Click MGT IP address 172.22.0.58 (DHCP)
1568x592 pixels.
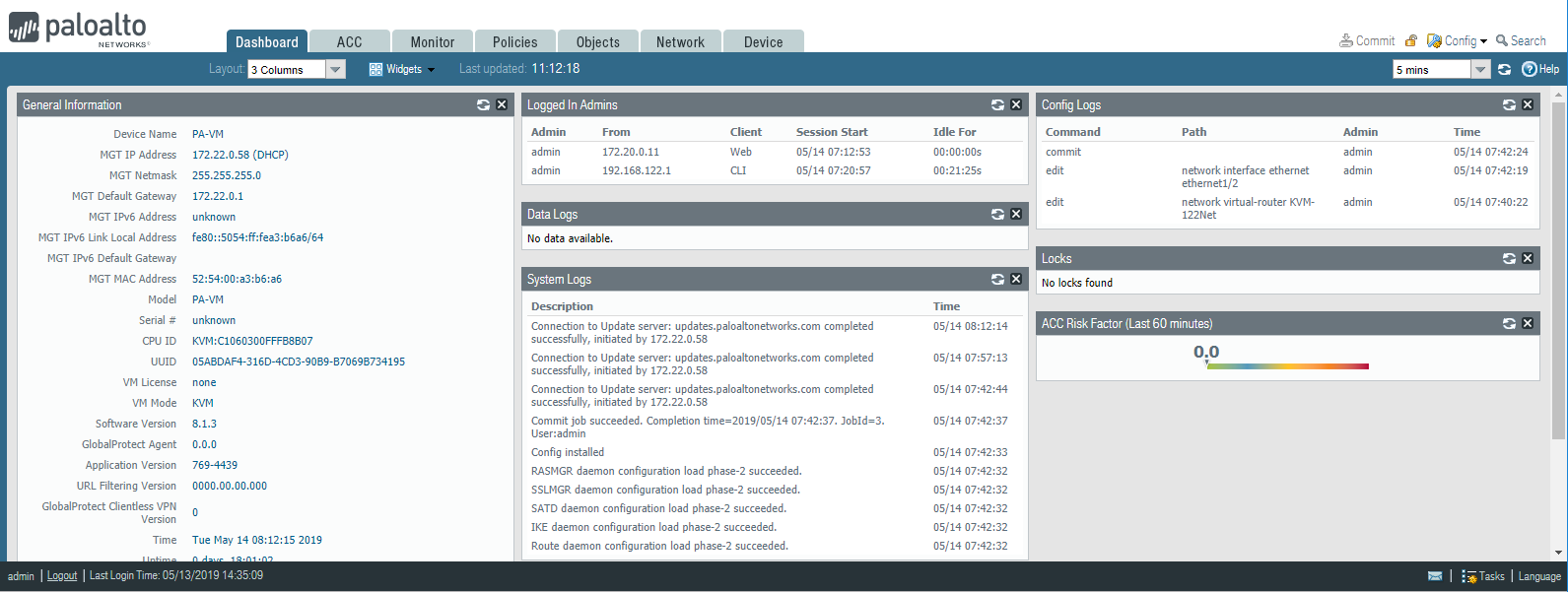(240, 155)
